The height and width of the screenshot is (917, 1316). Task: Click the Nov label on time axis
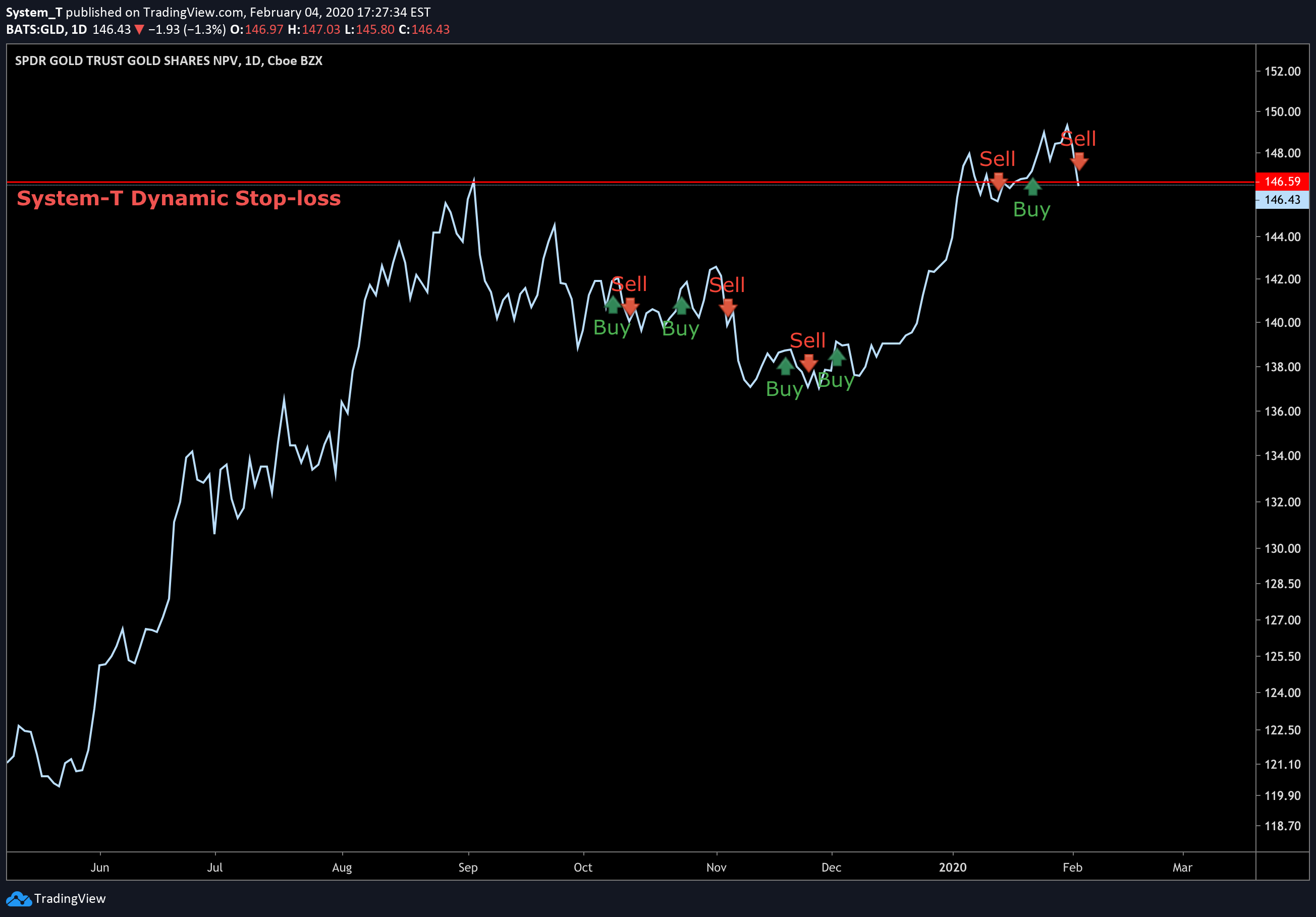tap(717, 867)
